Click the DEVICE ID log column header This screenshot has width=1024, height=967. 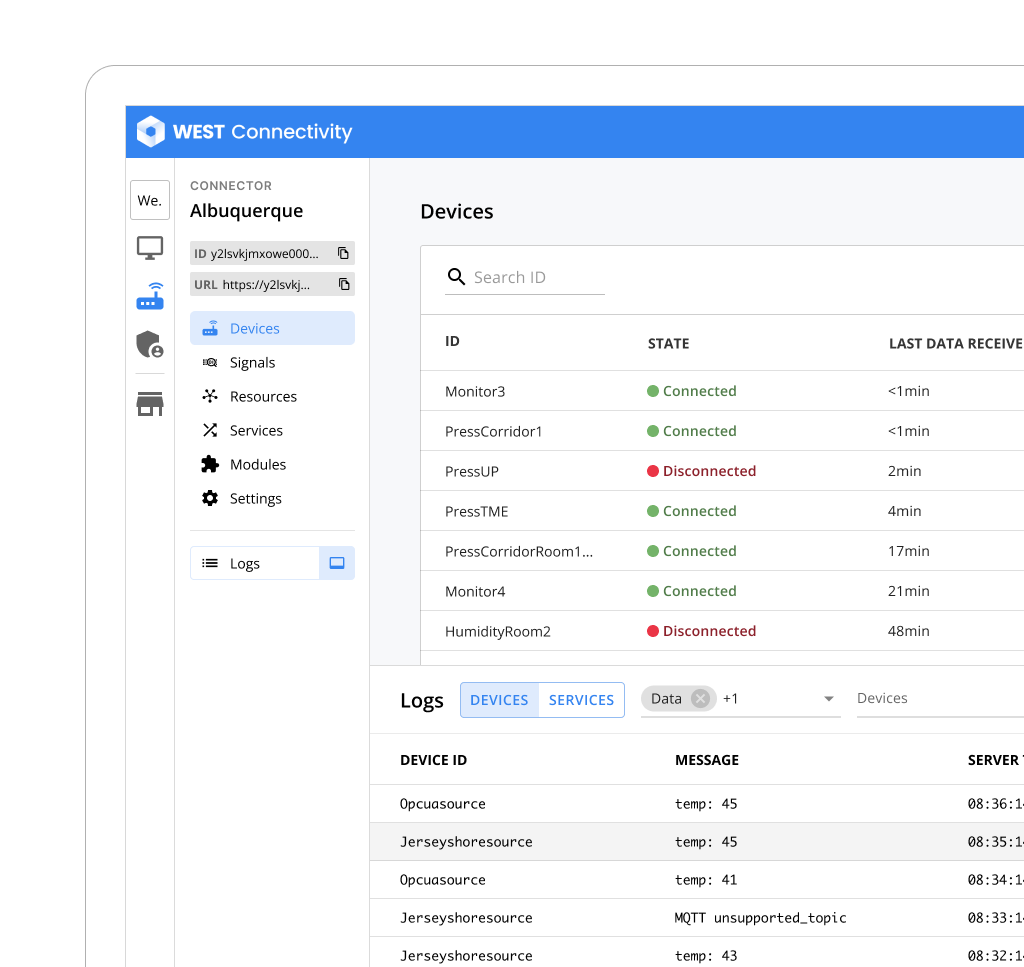pos(434,760)
